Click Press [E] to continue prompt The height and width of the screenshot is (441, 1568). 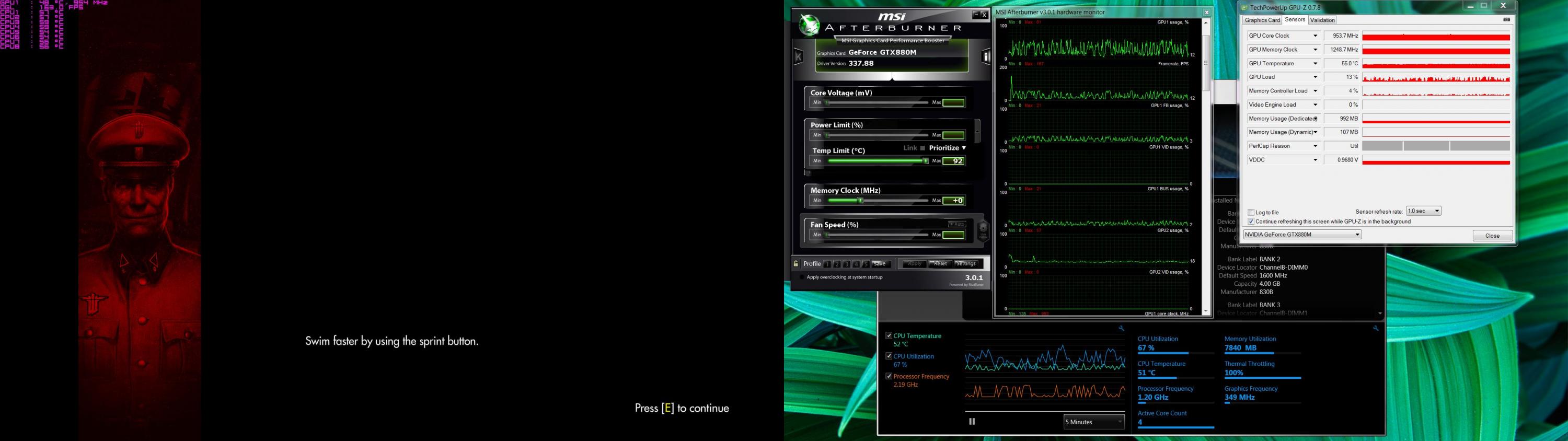pyautogui.click(x=682, y=408)
